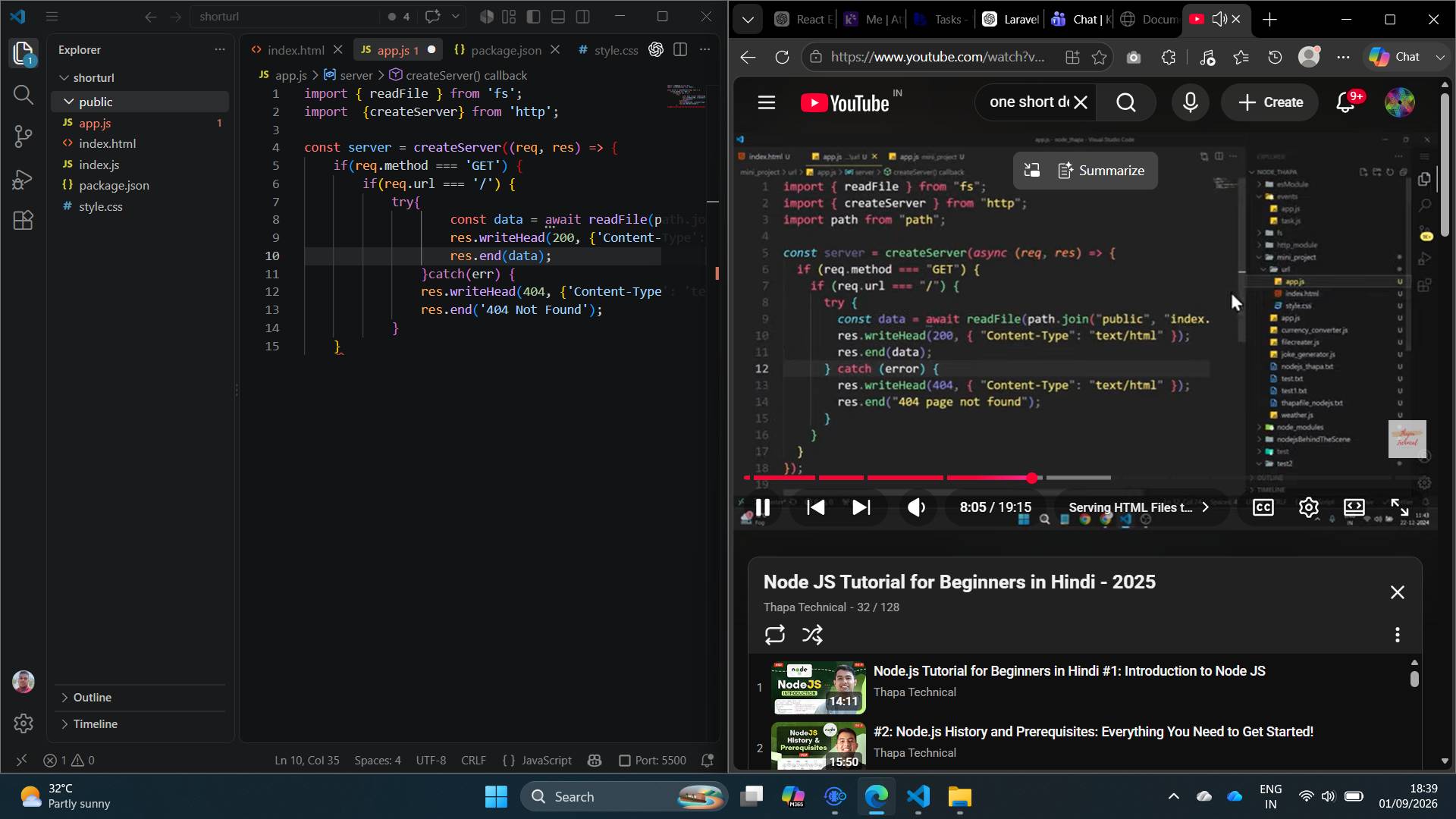Screen dimensions: 1456x819
Task: Click the video progress bar scrubber
Action: pos(1032,478)
